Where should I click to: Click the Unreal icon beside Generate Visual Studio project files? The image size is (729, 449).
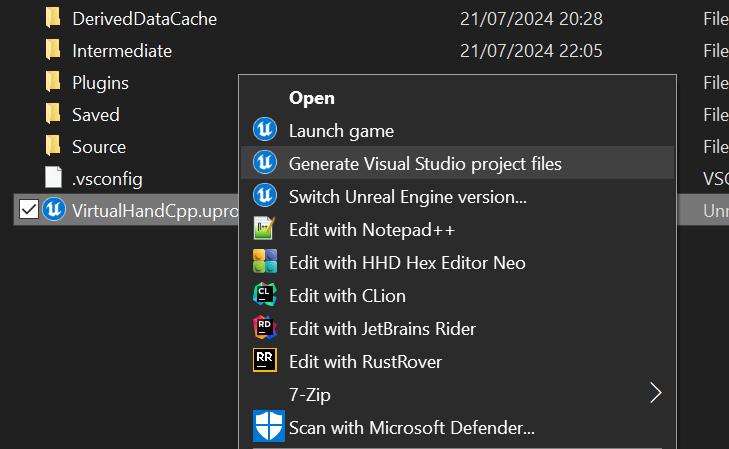click(265, 163)
